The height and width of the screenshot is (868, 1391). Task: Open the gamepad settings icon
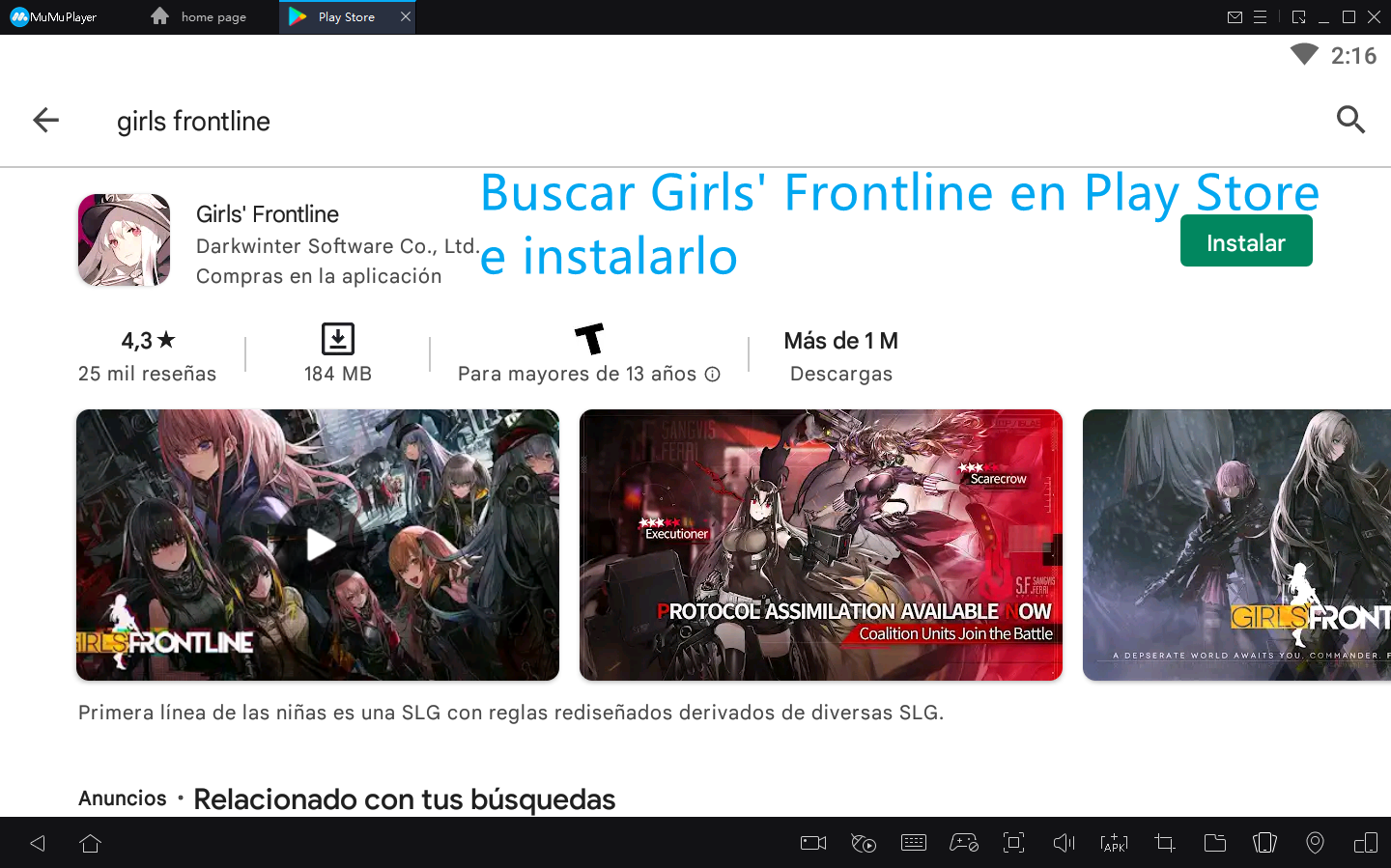click(x=963, y=843)
